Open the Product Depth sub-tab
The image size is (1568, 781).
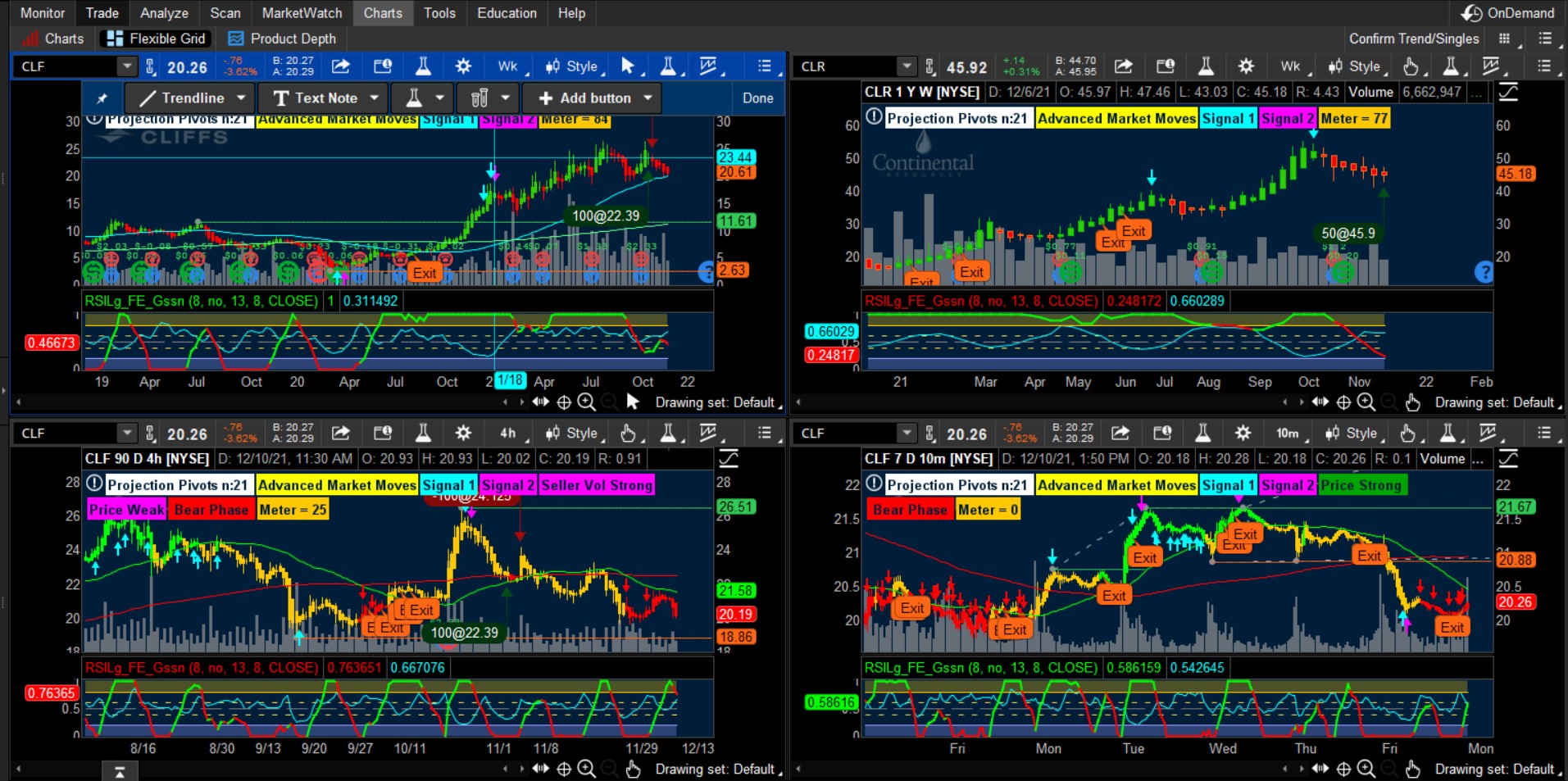pyautogui.click(x=282, y=39)
